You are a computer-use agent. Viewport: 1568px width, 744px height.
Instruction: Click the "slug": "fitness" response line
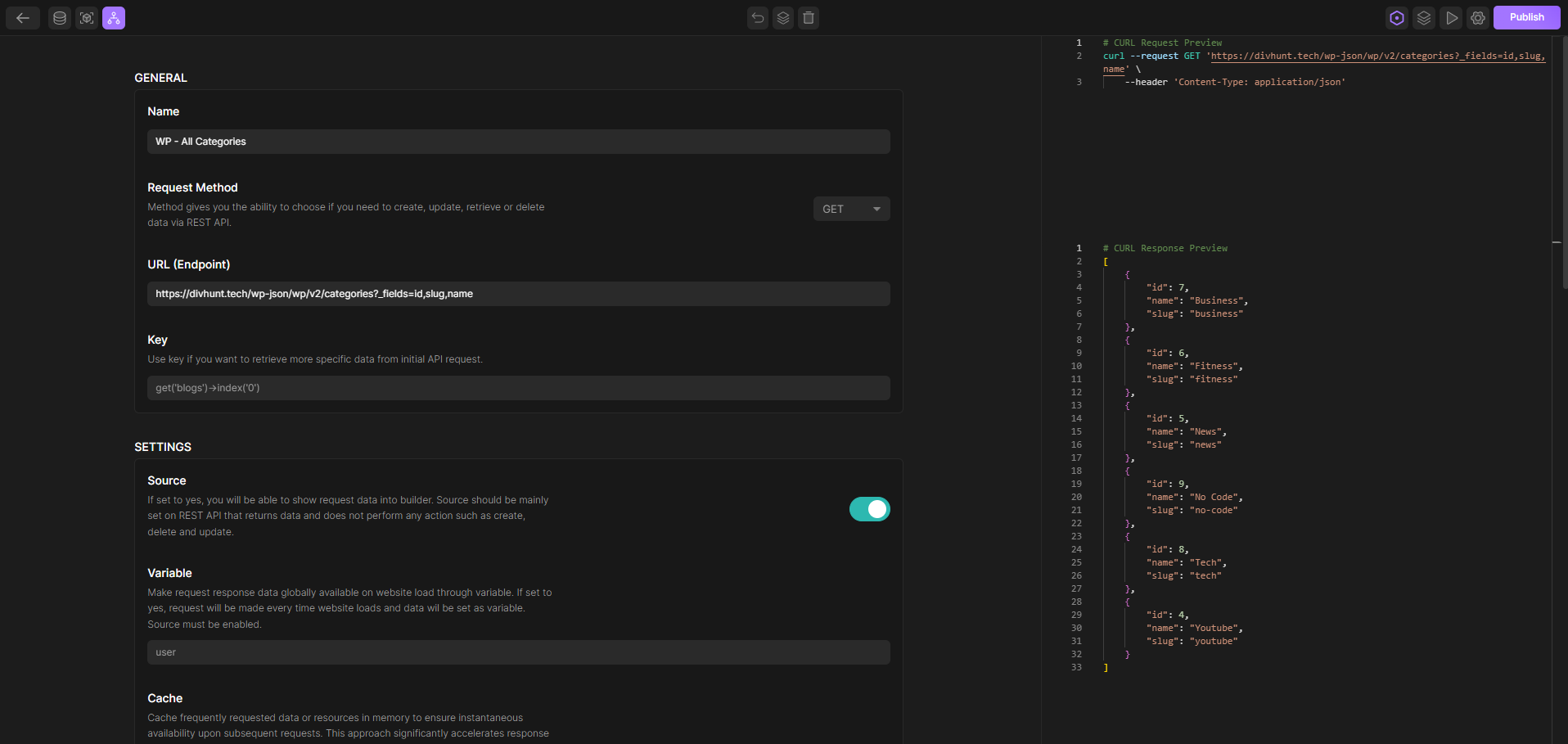(1192, 380)
